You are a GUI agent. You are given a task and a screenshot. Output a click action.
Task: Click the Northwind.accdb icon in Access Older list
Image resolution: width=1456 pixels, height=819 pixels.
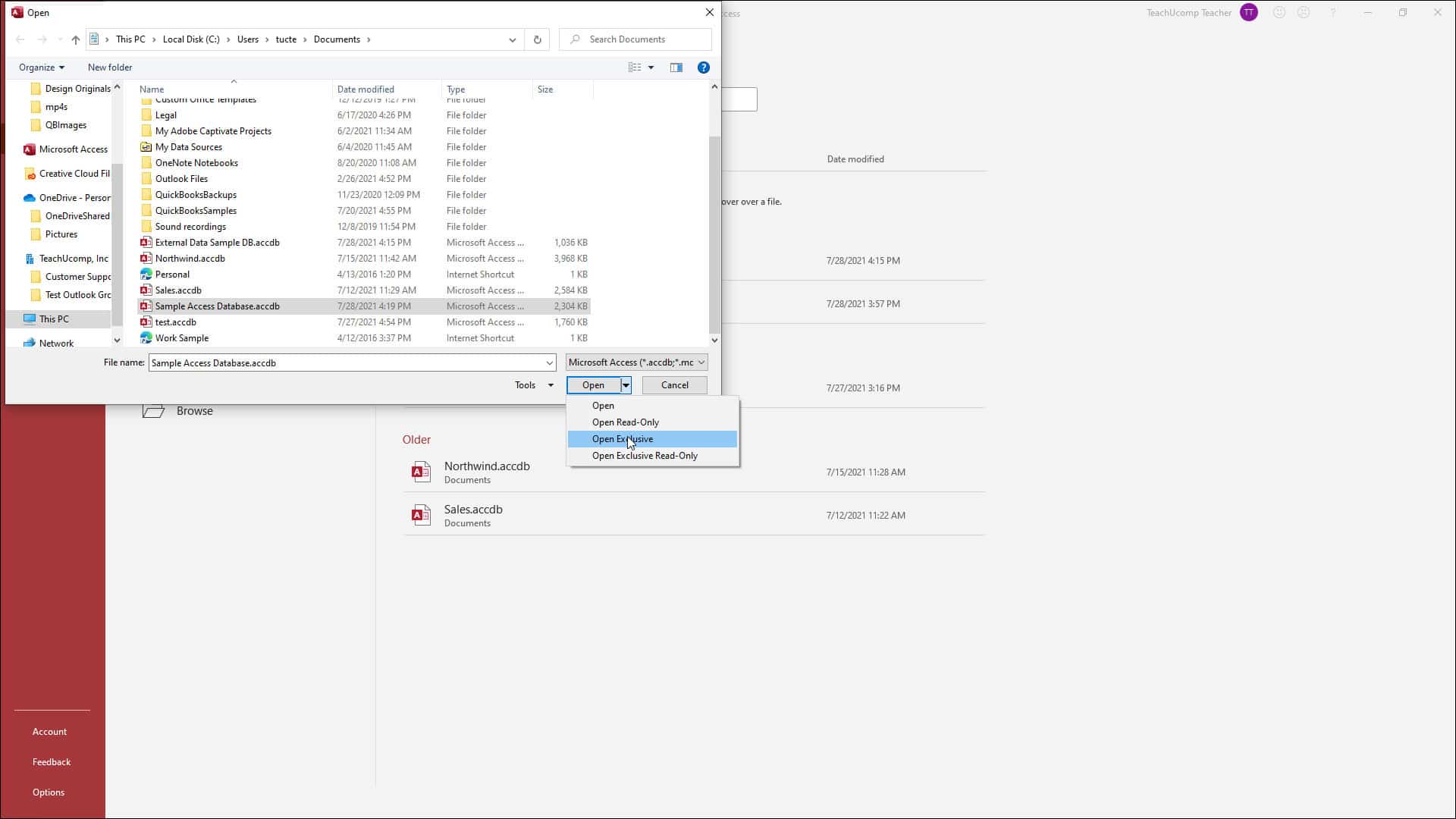[421, 472]
